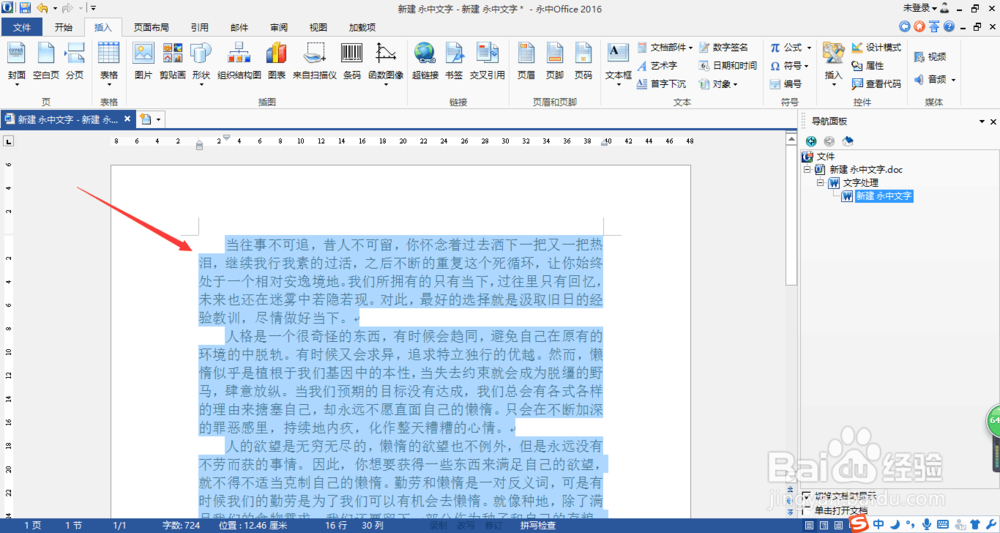Toggle the IME 中 language mode
1000x533 pixels.
pyautogui.click(x=879, y=525)
